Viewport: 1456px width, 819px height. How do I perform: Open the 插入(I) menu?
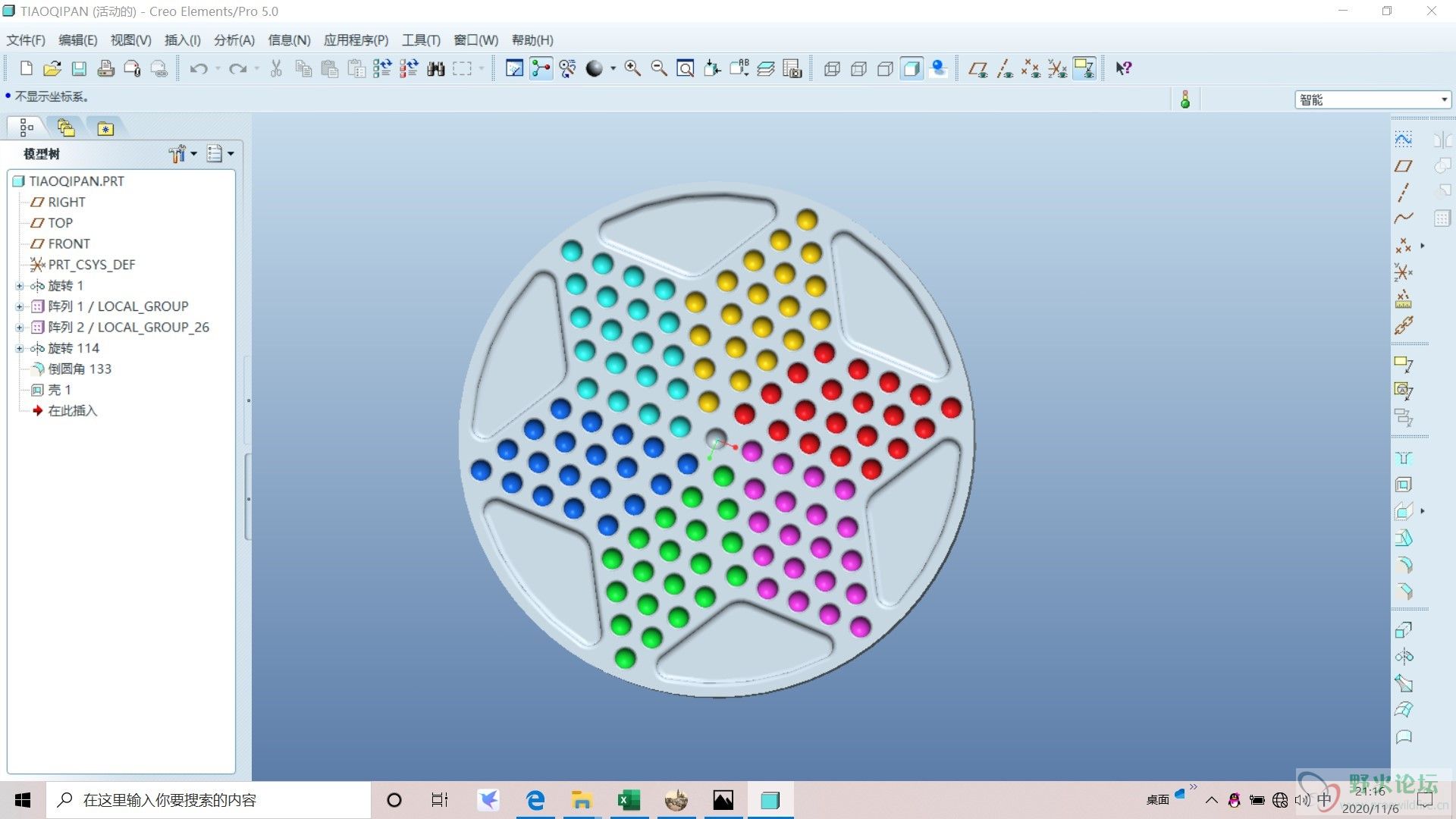[x=182, y=40]
